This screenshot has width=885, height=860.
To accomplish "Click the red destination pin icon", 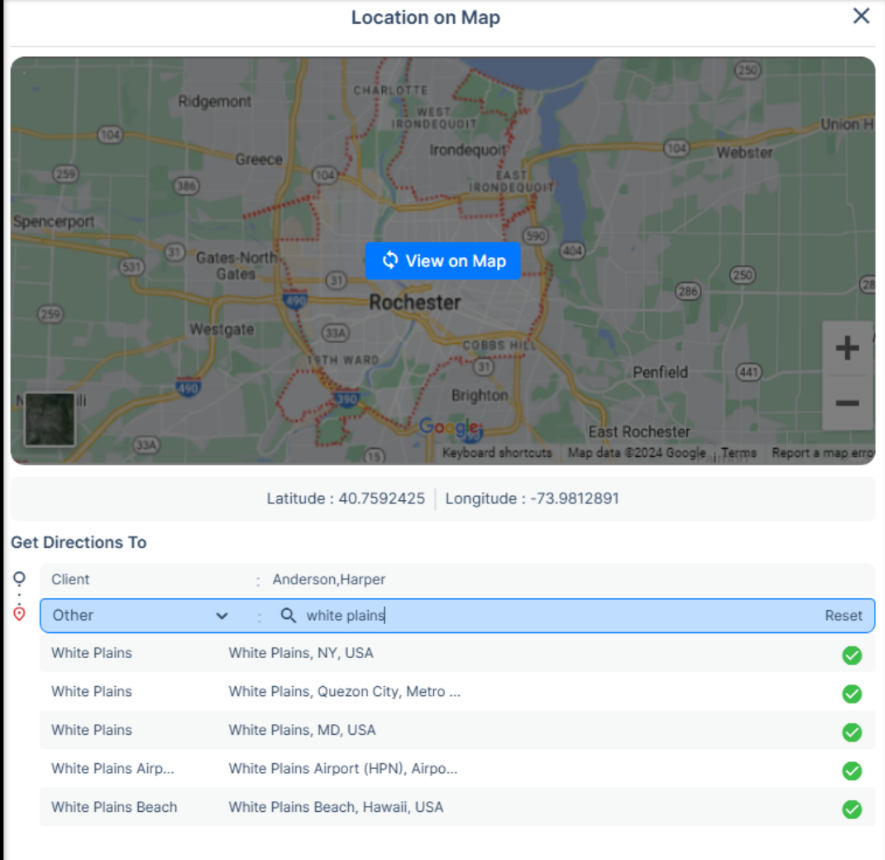I will [x=19, y=614].
